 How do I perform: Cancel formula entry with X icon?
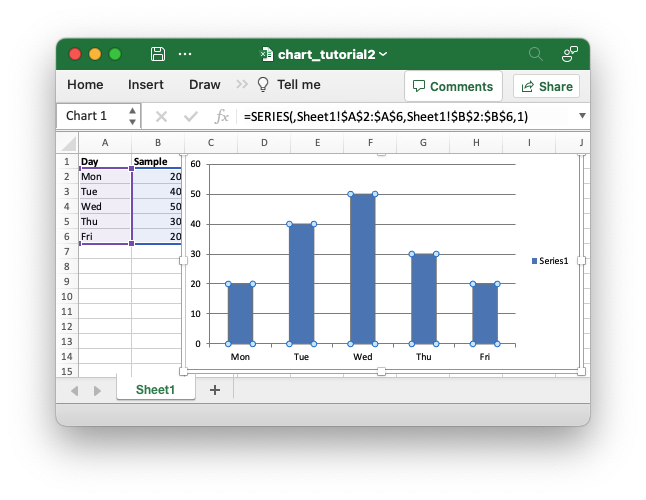click(x=161, y=116)
